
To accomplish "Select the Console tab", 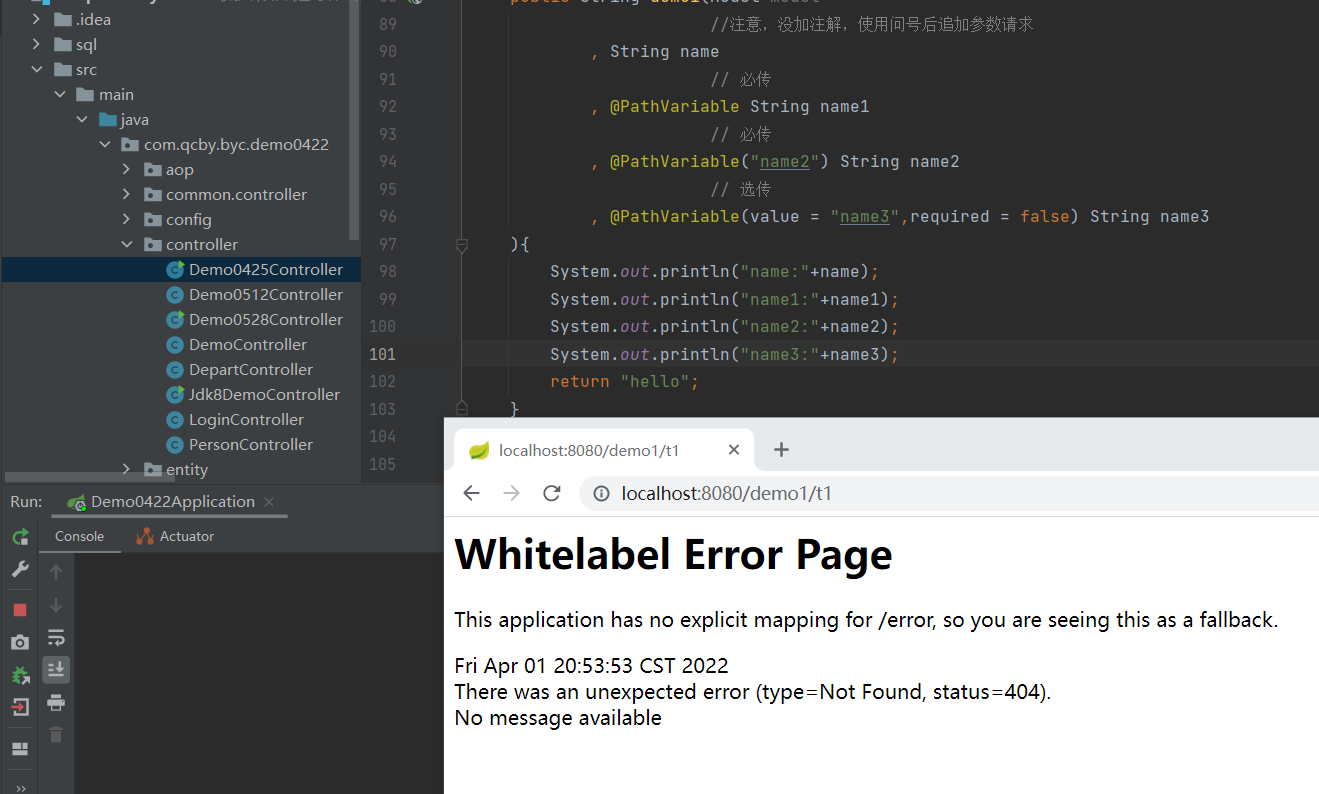I will (79, 536).
